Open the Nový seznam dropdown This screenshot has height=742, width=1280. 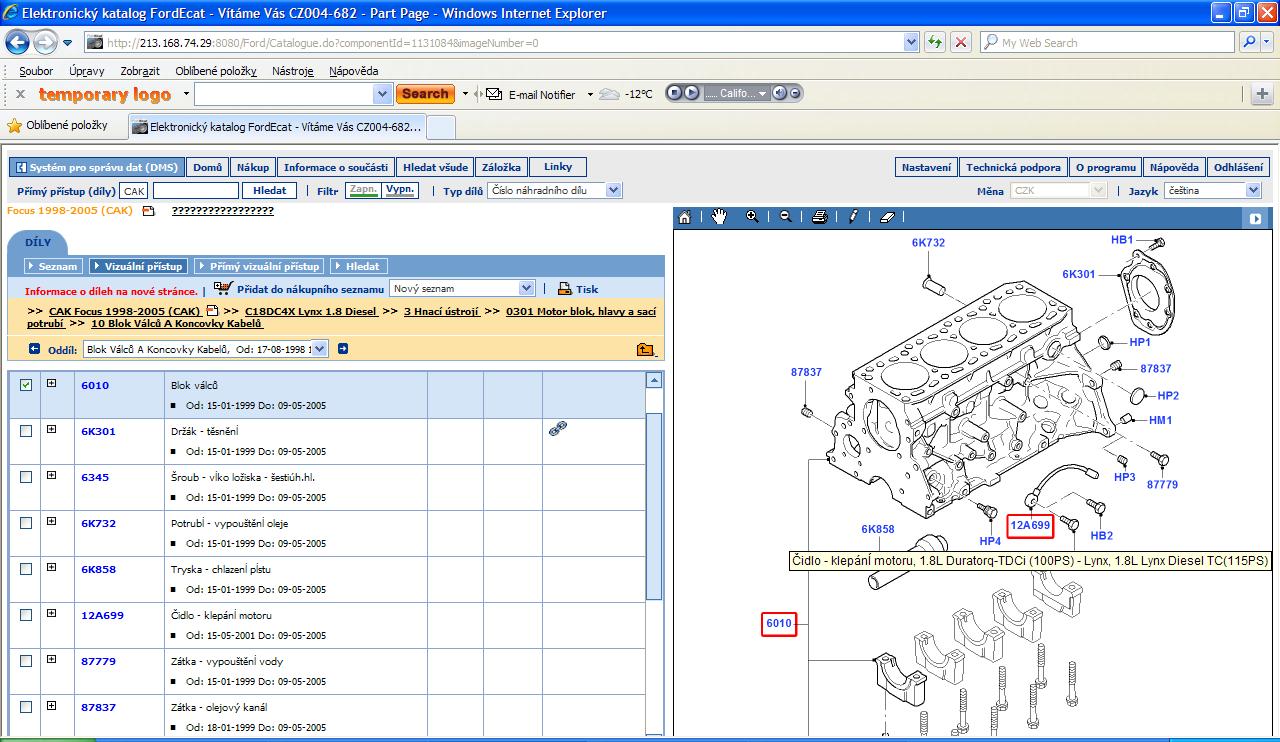526,288
